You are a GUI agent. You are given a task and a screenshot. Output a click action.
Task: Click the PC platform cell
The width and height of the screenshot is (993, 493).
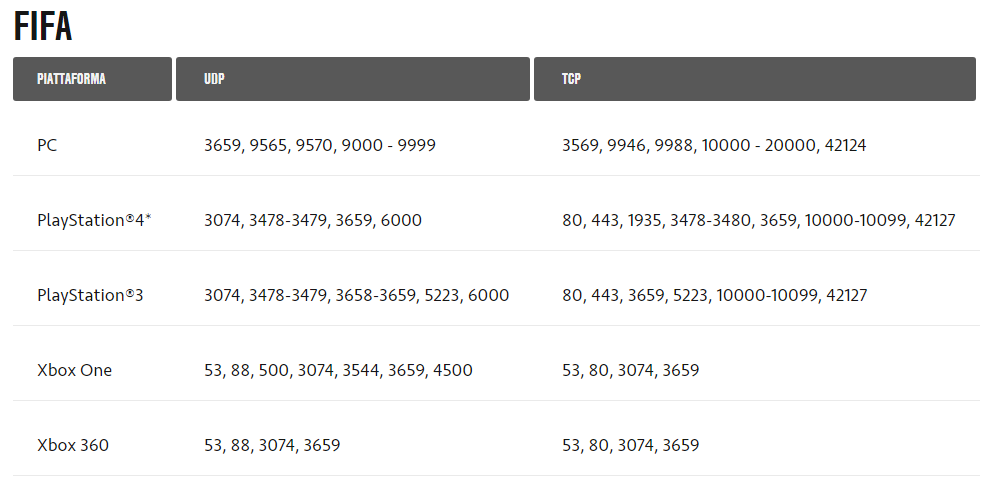[47, 146]
